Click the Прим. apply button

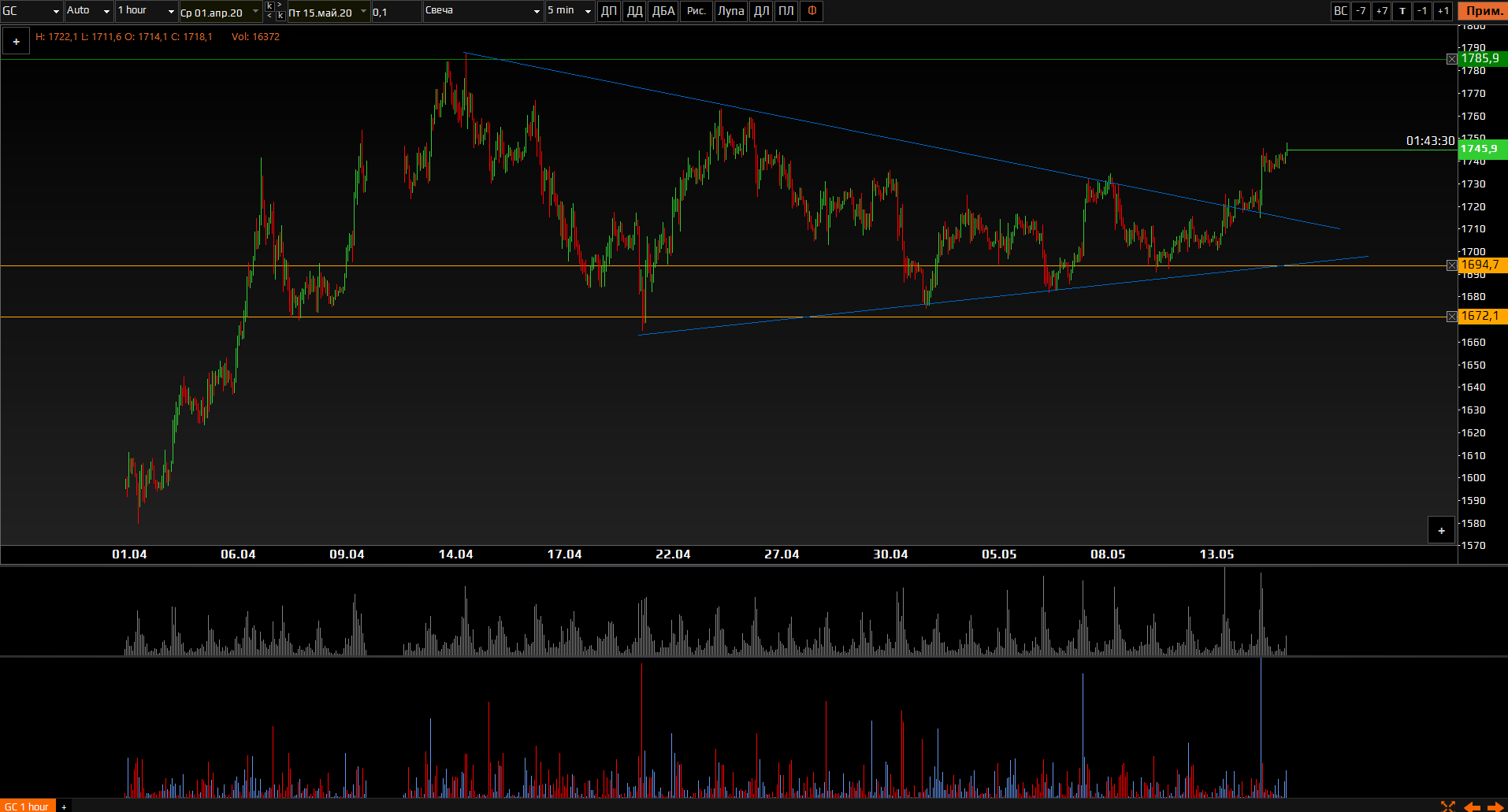(x=1484, y=11)
